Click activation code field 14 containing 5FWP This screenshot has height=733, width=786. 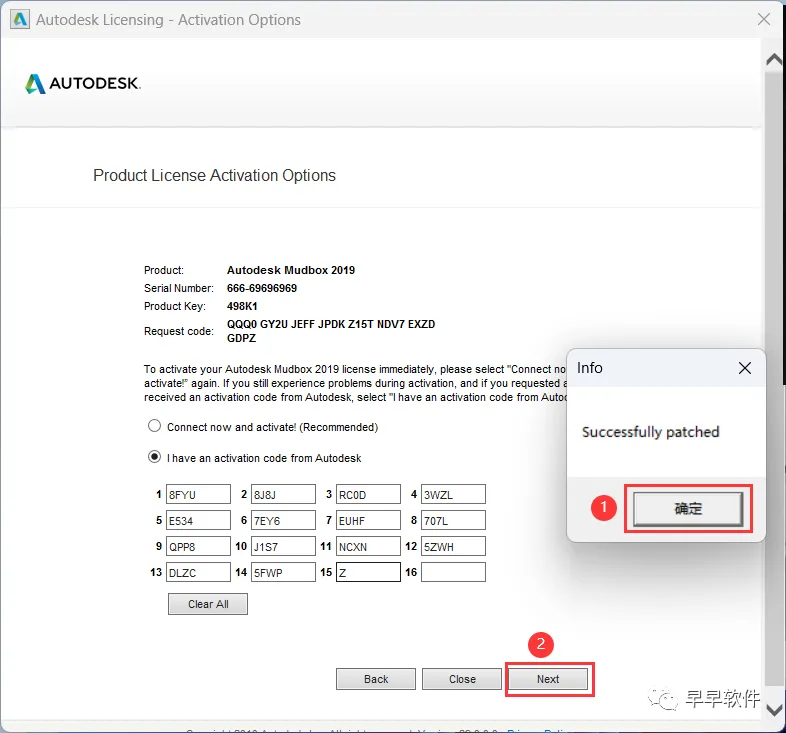[x=283, y=573]
